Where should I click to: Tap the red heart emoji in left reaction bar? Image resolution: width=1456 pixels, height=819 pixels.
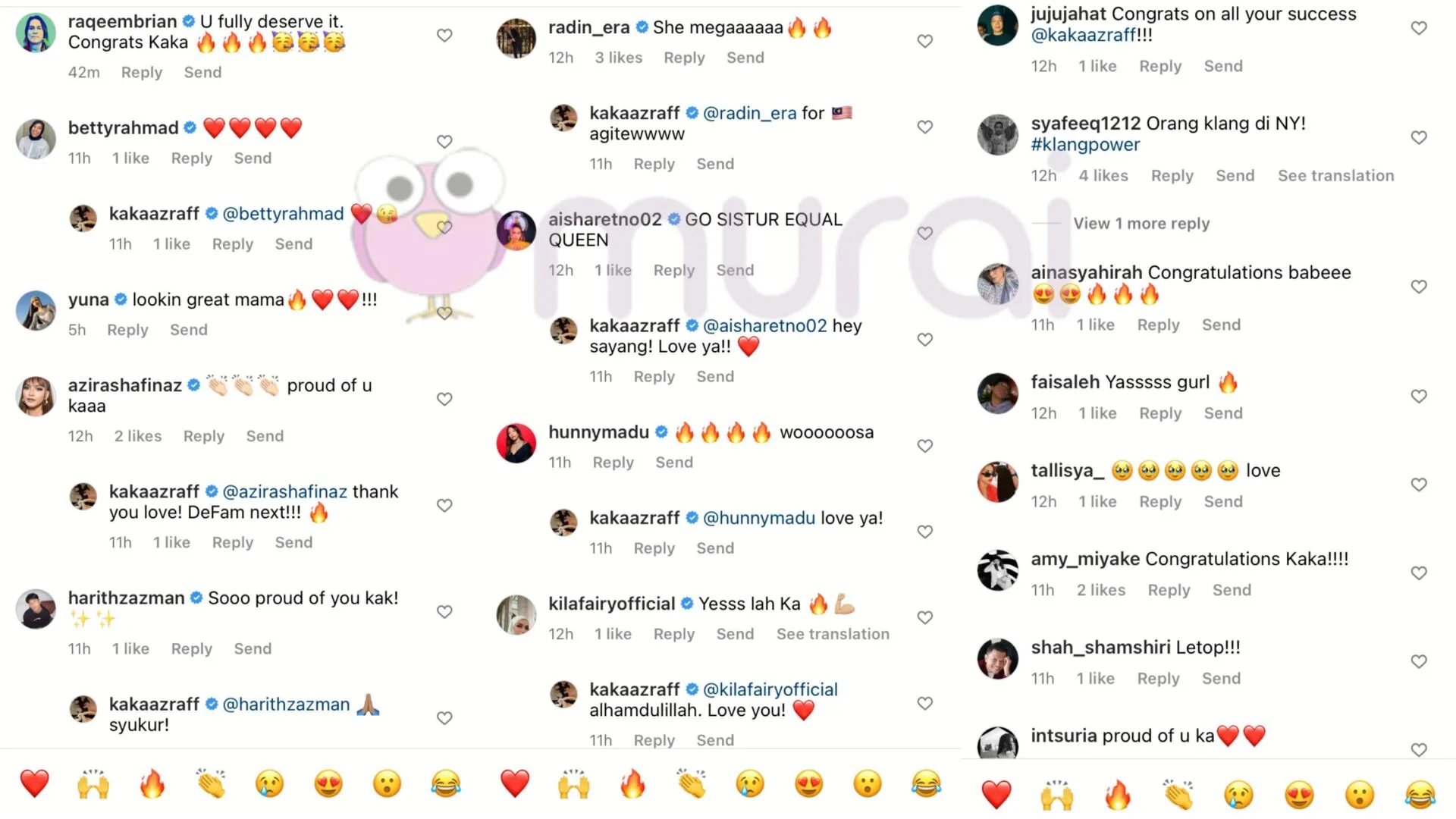point(34,783)
